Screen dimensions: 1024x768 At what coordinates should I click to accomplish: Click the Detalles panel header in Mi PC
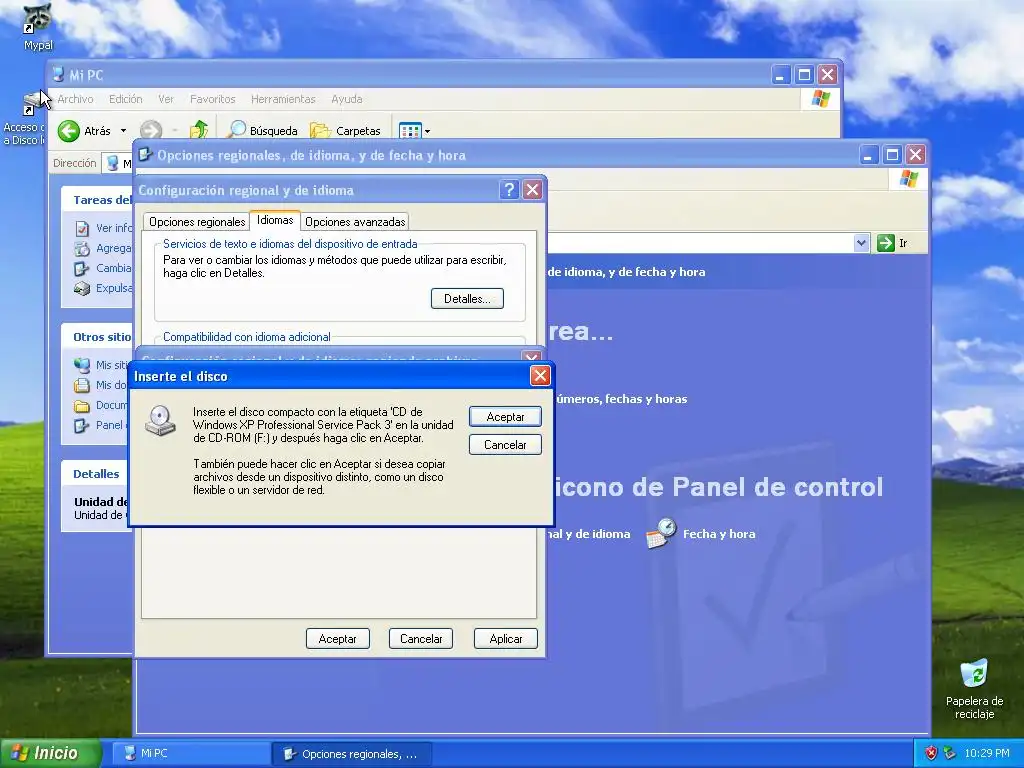[x=97, y=474]
